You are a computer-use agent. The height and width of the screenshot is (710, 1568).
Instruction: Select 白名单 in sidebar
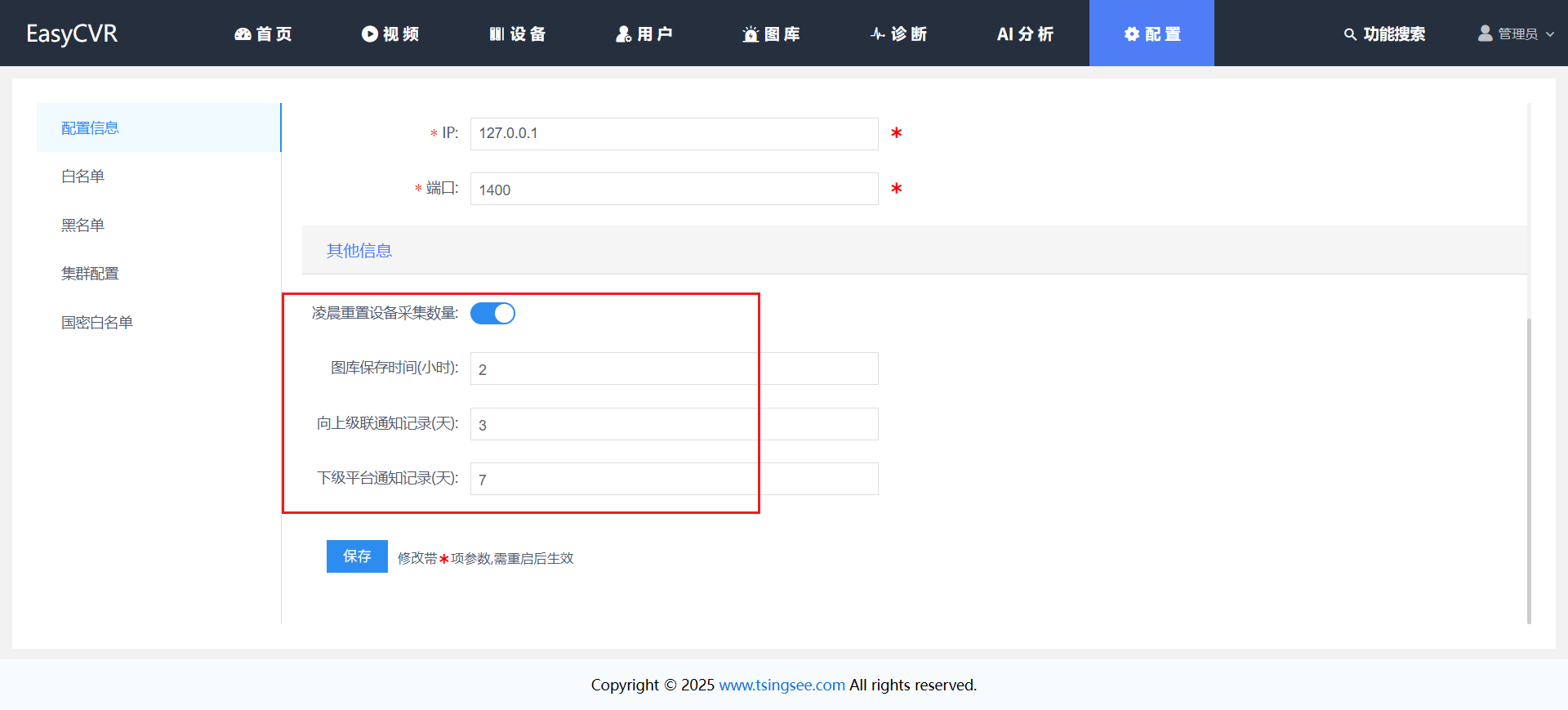(x=159, y=176)
